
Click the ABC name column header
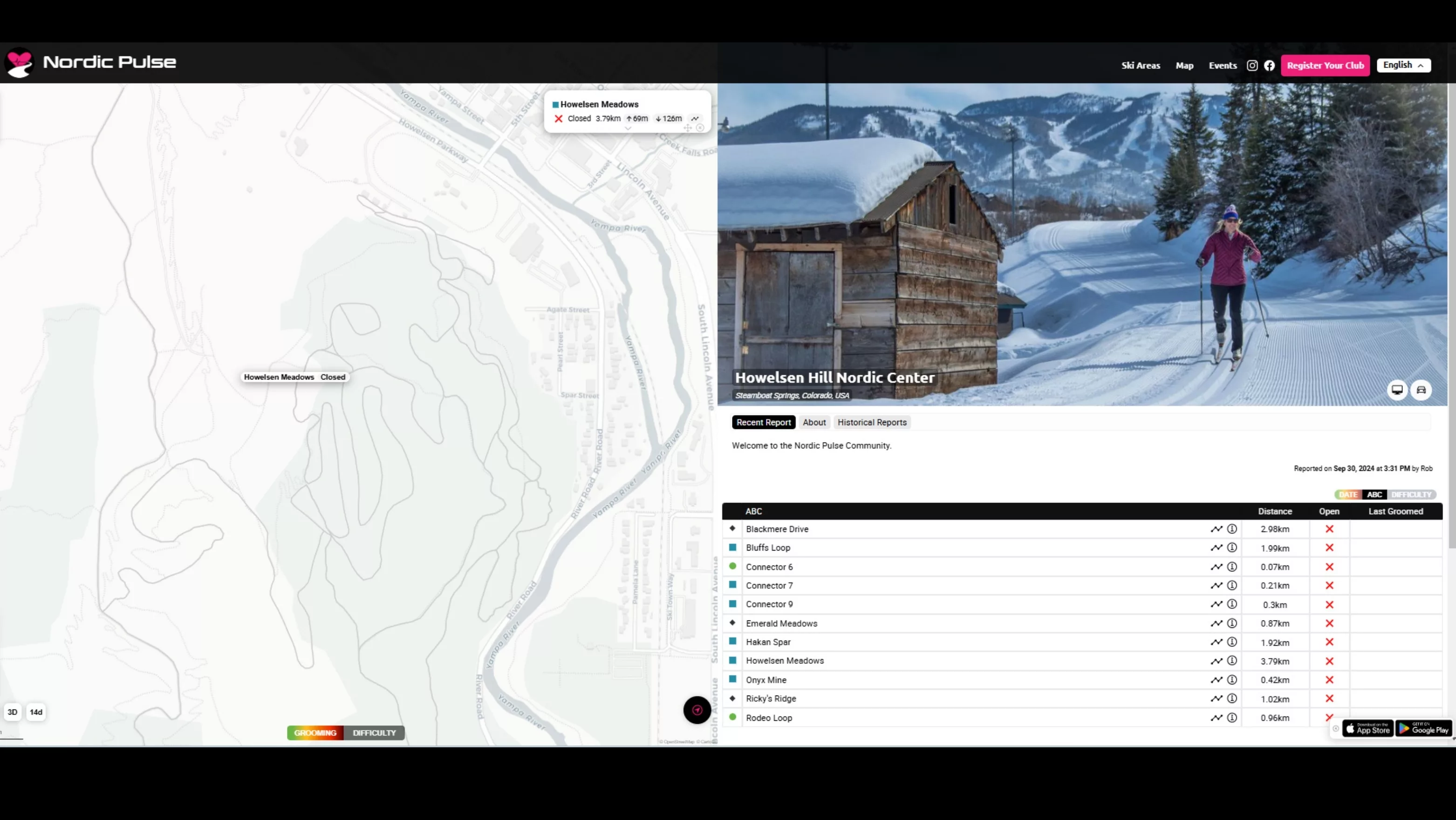click(753, 511)
